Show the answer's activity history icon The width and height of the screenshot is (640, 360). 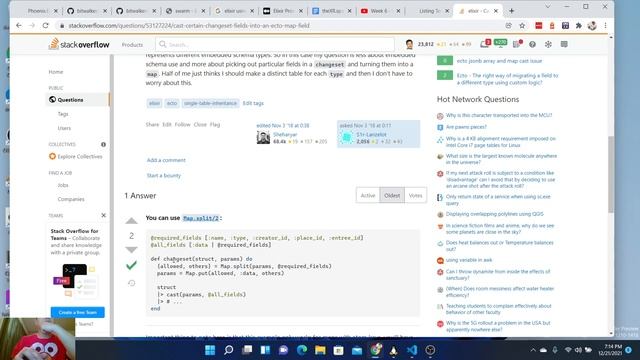pos(131,283)
